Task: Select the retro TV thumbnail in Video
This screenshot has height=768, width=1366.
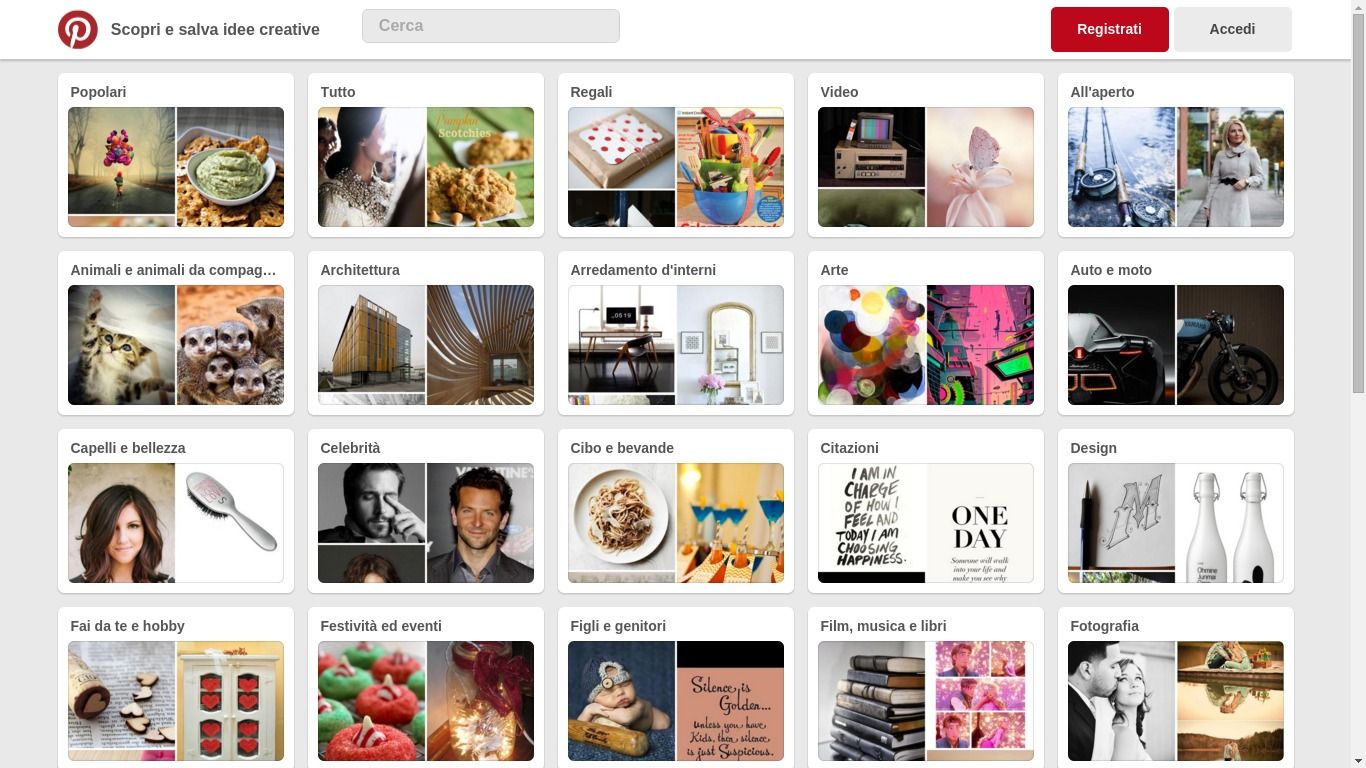Action: point(871,147)
